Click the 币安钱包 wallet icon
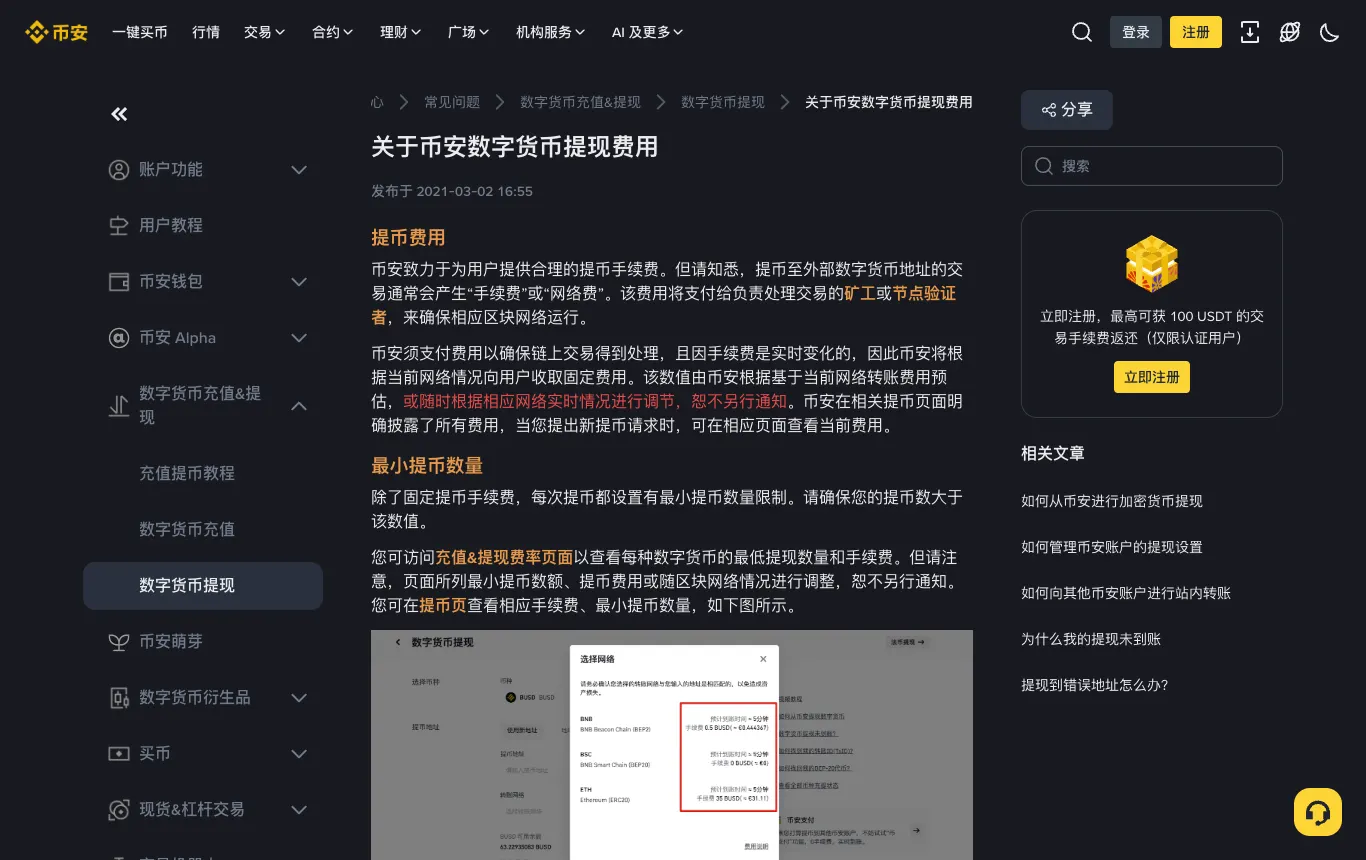Image resolution: width=1366 pixels, height=860 pixels. [x=119, y=282]
